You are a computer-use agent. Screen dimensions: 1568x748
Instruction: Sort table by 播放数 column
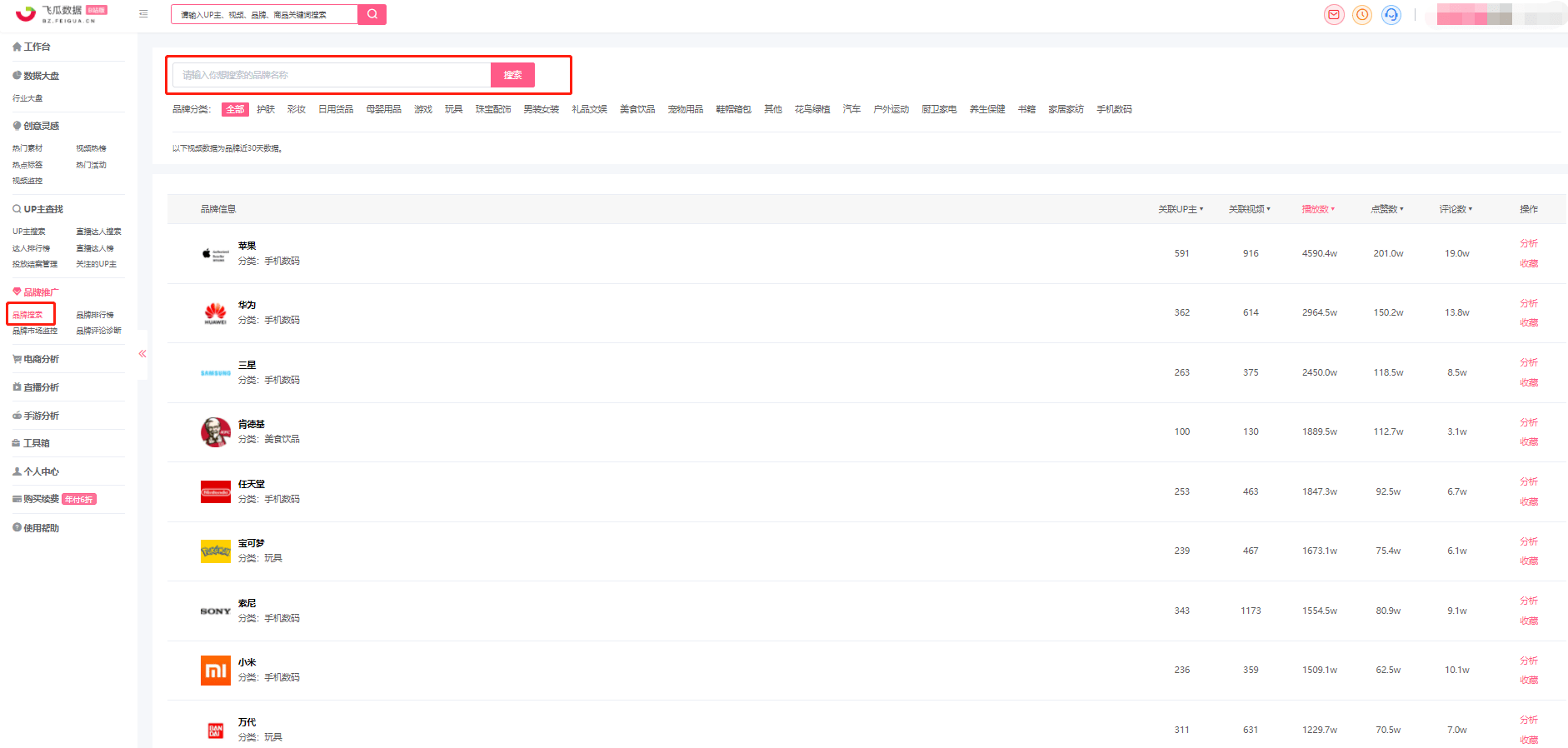1318,209
